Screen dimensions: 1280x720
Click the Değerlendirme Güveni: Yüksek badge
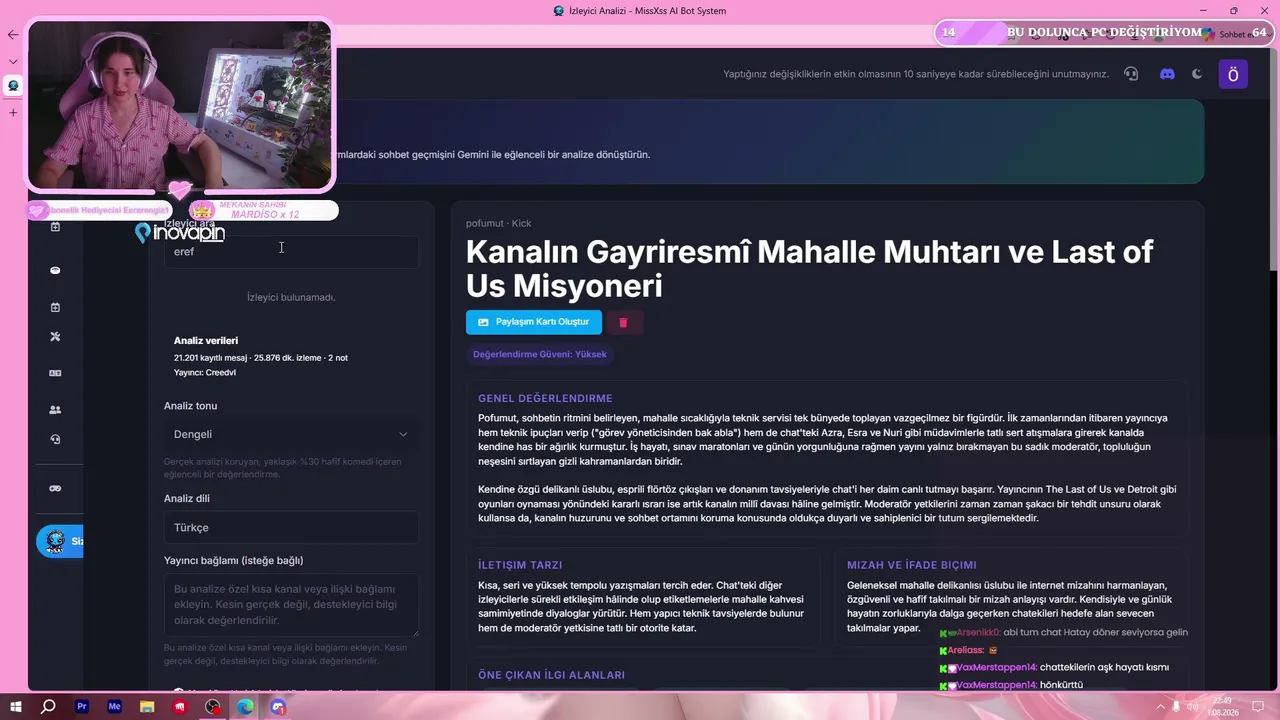click(539, 354)
